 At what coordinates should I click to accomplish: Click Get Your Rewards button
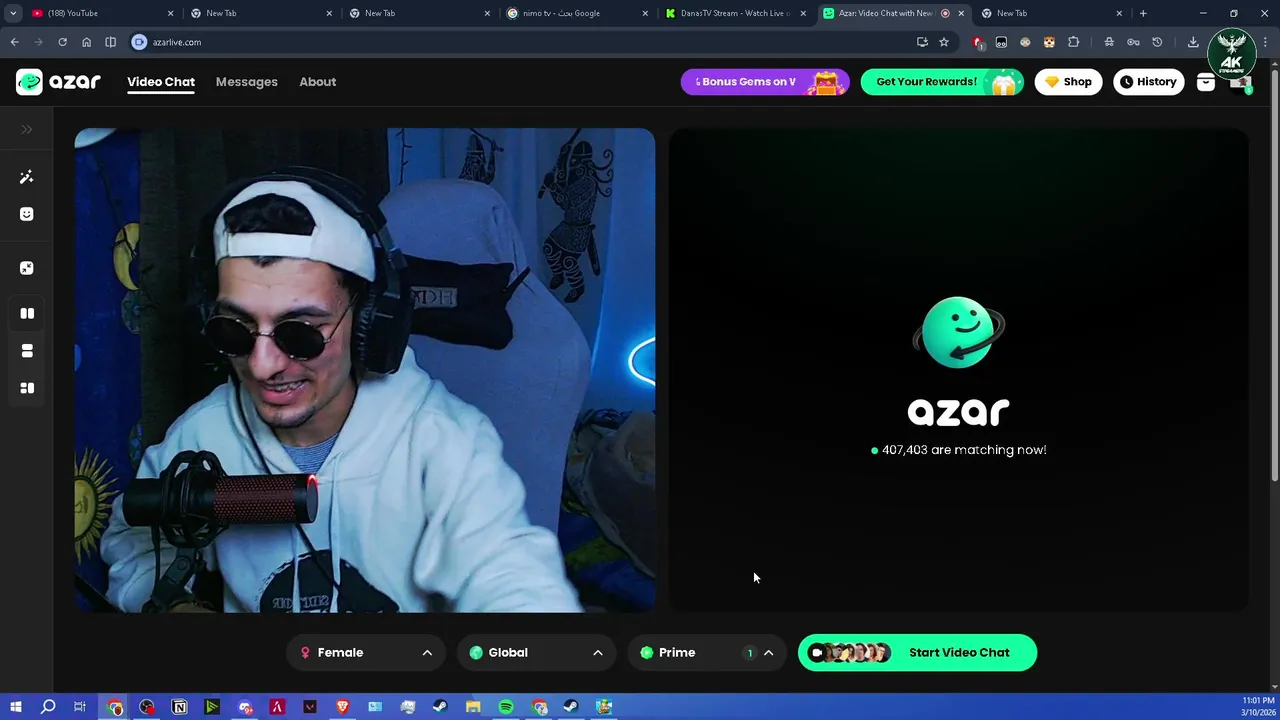[x=942, y=82]
